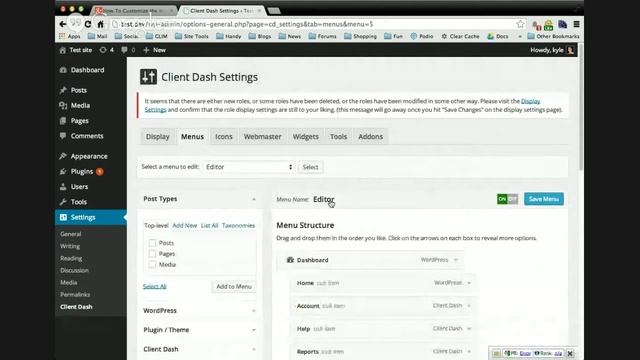Click the plus New icon
This screenshot has height=360, width=640.
click(146, 50)
